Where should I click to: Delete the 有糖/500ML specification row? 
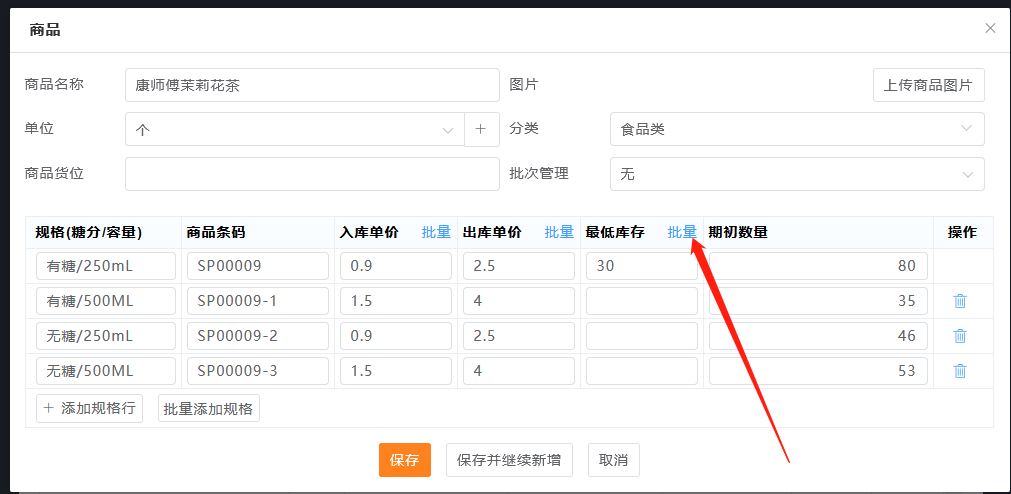pyautogui.click(x=959, y=301)
